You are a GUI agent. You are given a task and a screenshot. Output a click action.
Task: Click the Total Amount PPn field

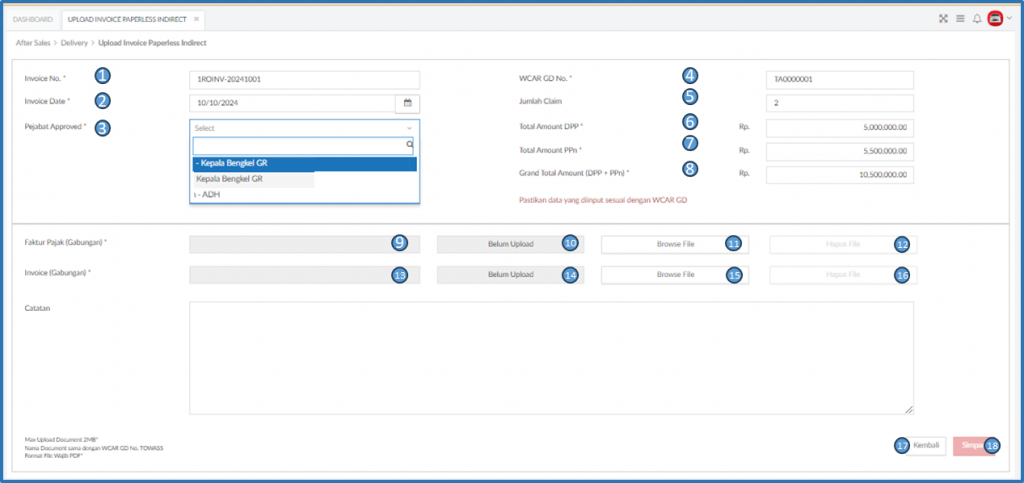840,151
